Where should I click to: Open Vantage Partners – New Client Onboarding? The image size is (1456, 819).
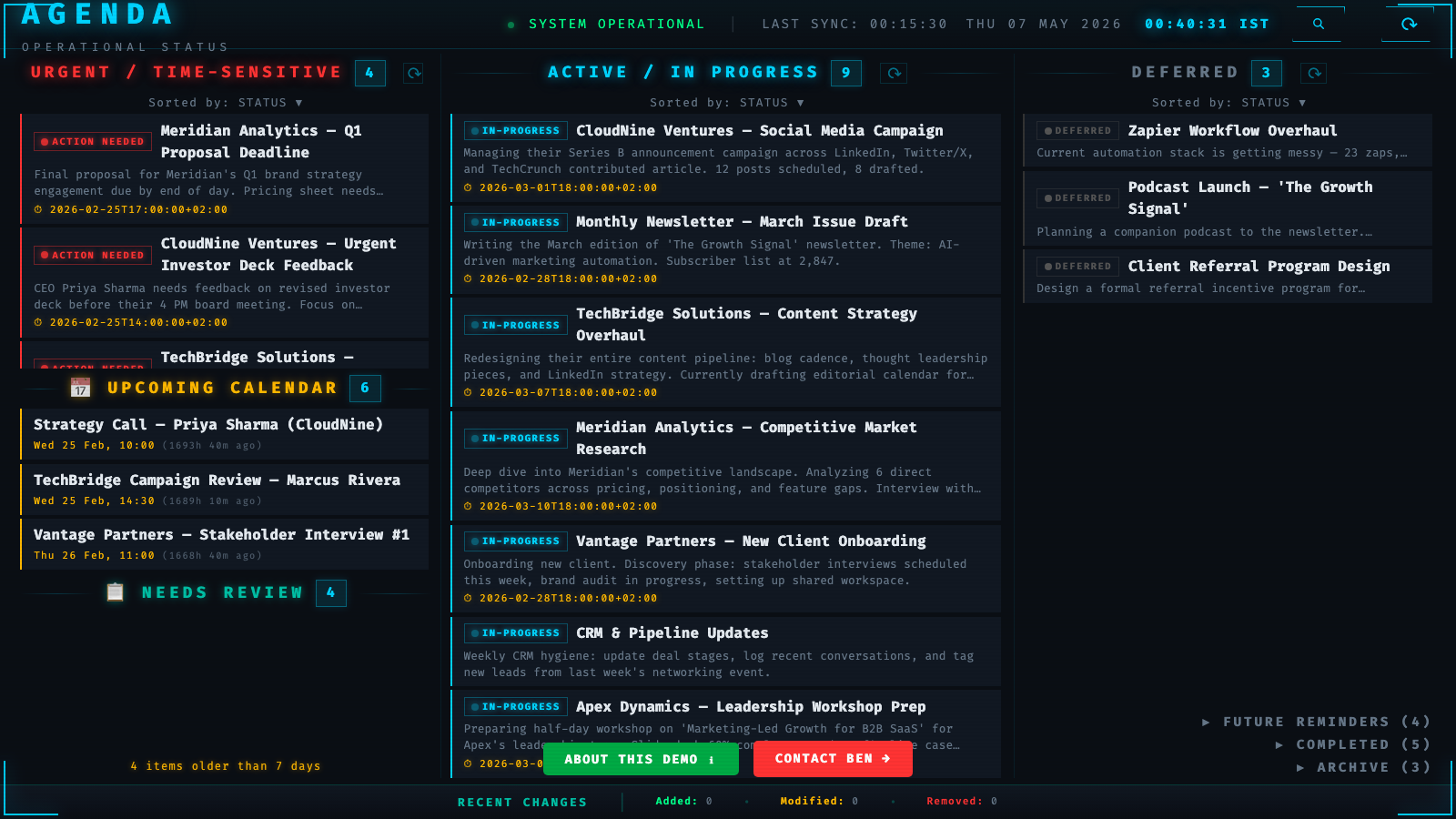pyautogui.click(x=725, y=569)
